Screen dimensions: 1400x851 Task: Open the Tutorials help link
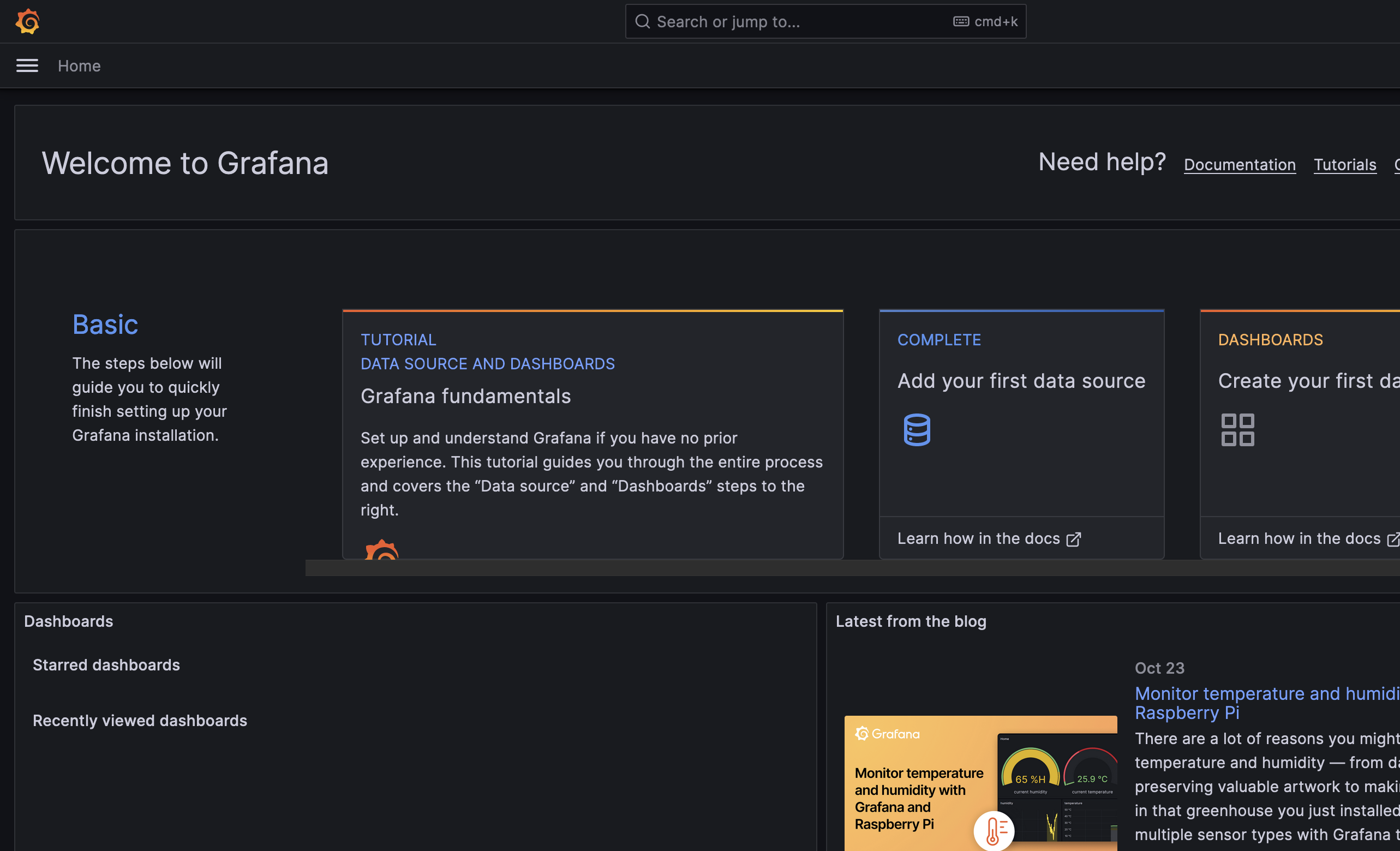[1345, 164]
